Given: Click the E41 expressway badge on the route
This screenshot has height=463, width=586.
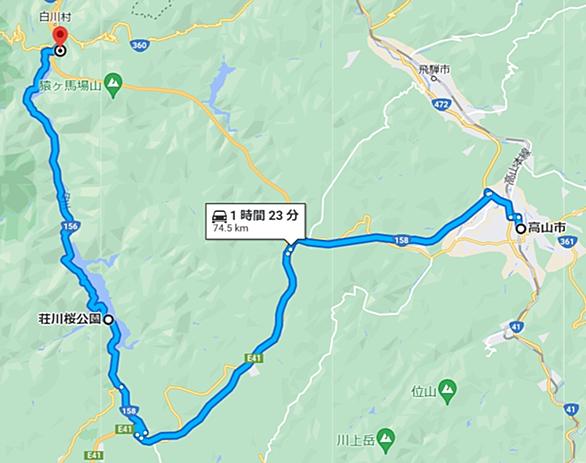Looking at the screenshot, I should pyautogui.click(x=253, y=358).
